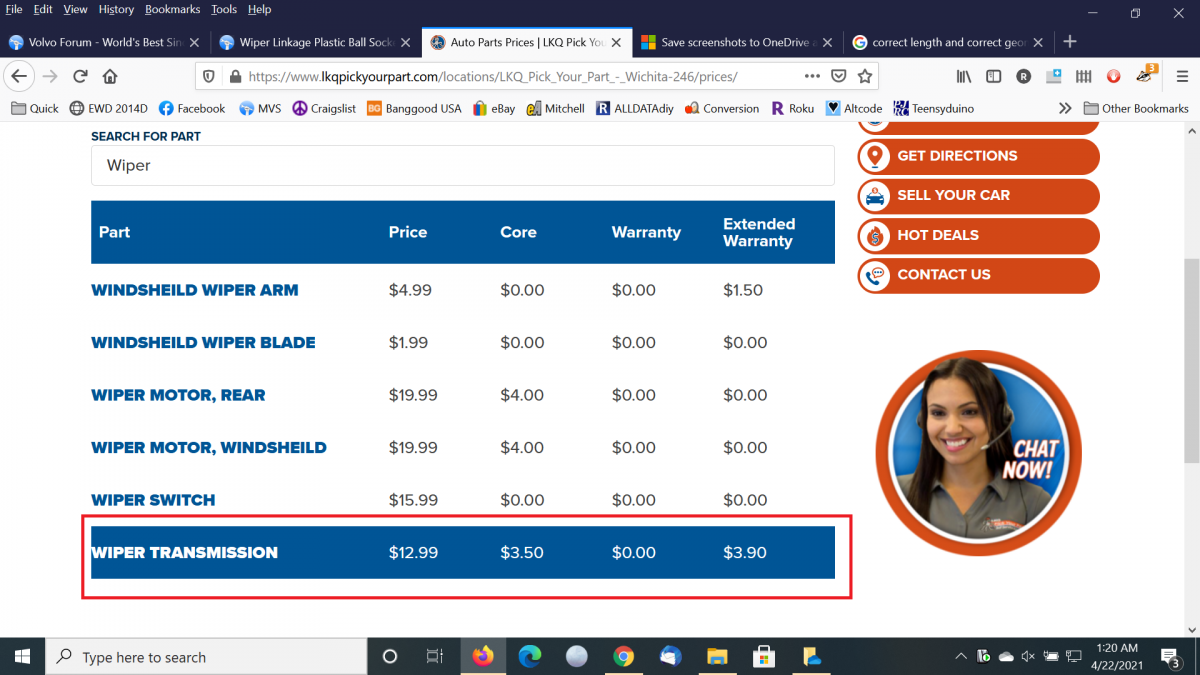Open page actions three-dots menu
Image resolution: width=1200 pixels, height=675 pixels.
click(x=813, y=76)
